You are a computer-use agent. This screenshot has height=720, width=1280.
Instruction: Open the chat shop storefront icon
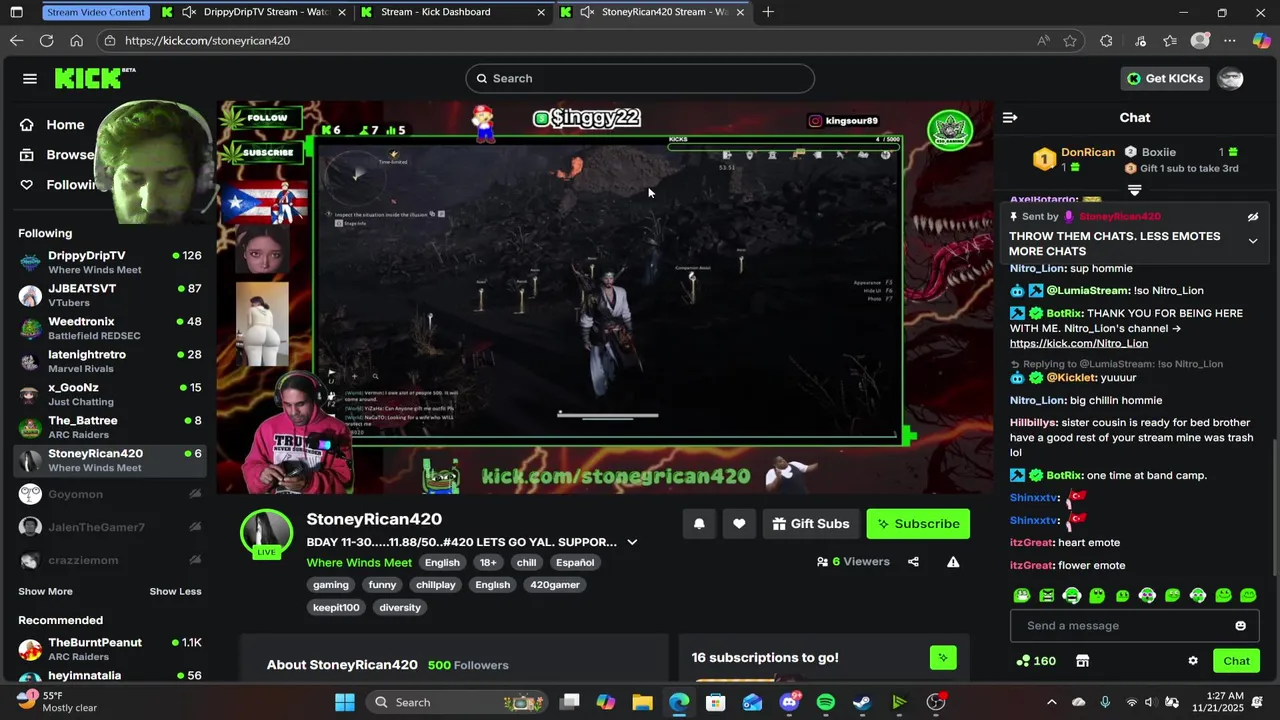coord(1082,661)
